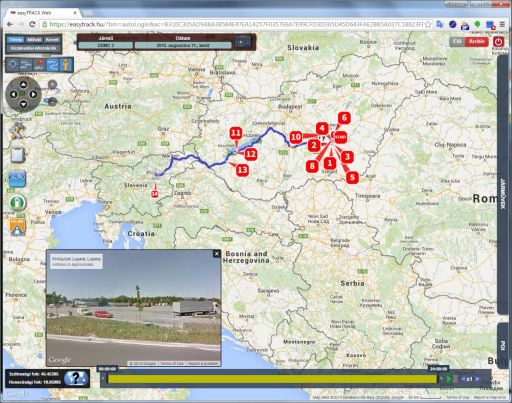Open the blue graph chart sidebar icon
512x403 pixels.
17,178
